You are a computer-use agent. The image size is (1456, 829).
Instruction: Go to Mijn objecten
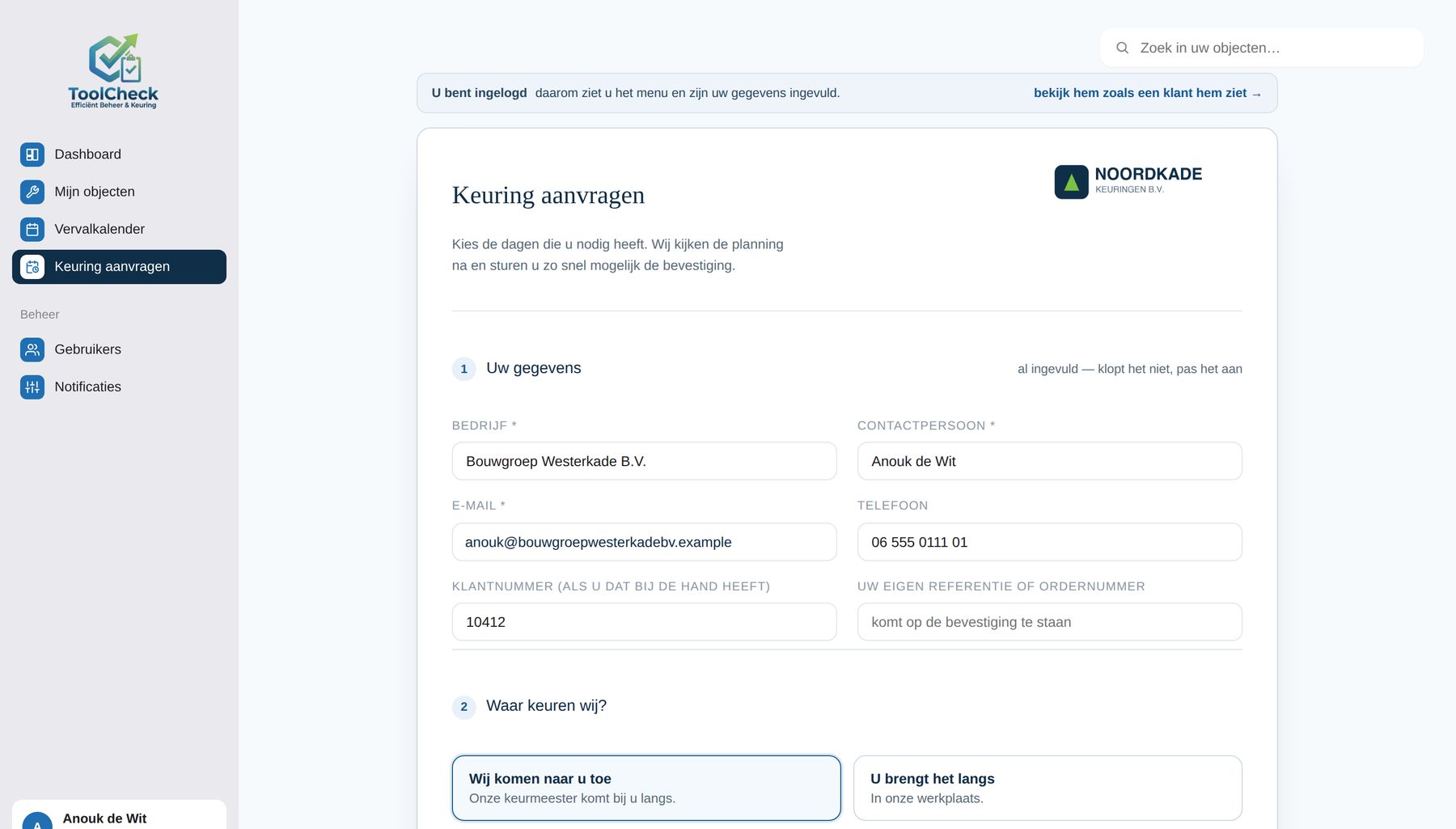click(x=119, y=192)
